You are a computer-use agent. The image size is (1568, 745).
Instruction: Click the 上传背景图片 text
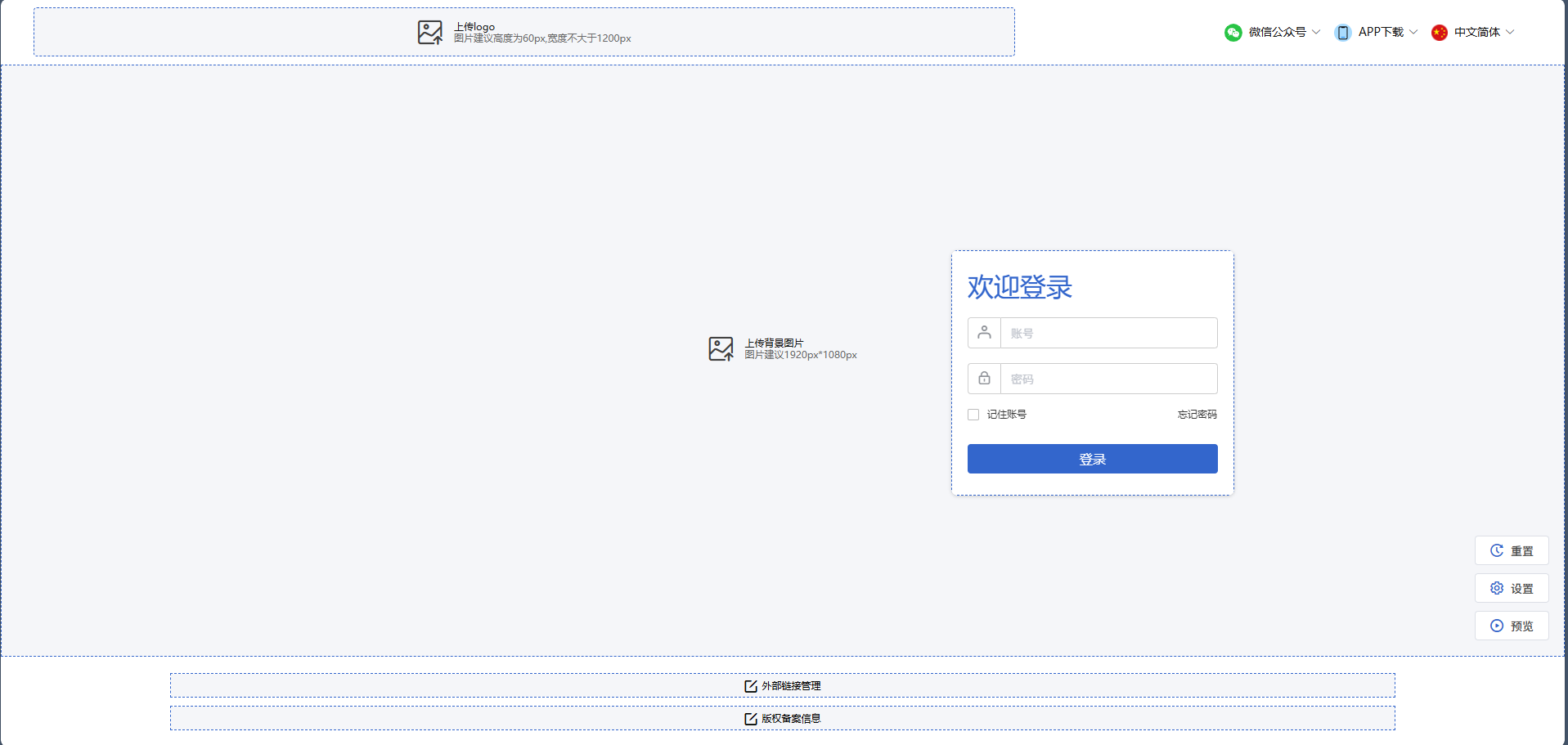[774, 343]
